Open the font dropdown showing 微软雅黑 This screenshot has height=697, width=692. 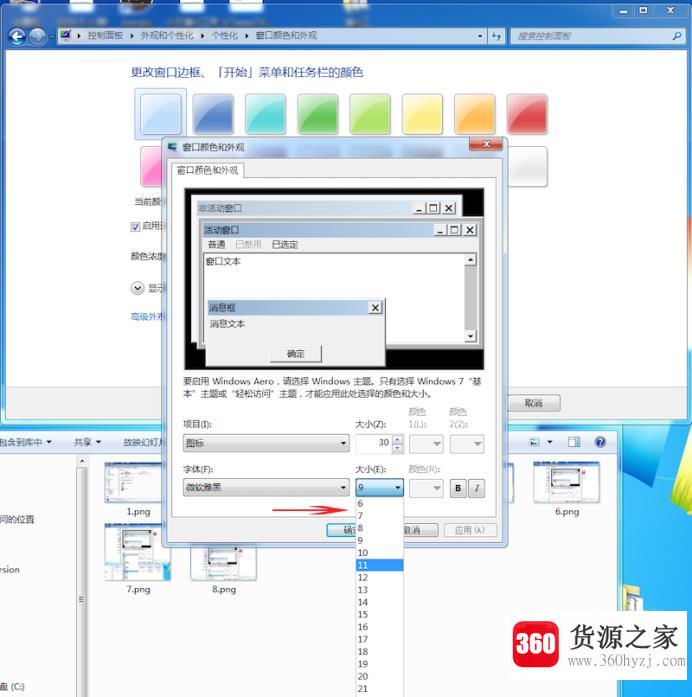point(266,488)
